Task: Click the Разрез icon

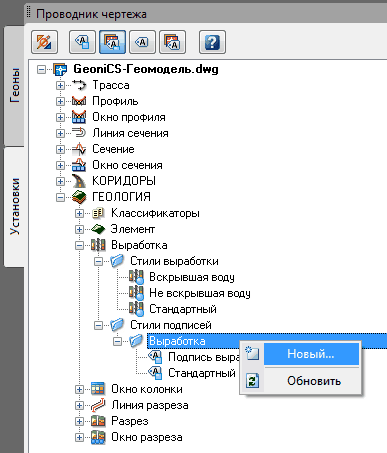Action: click(x=98, y=421)
